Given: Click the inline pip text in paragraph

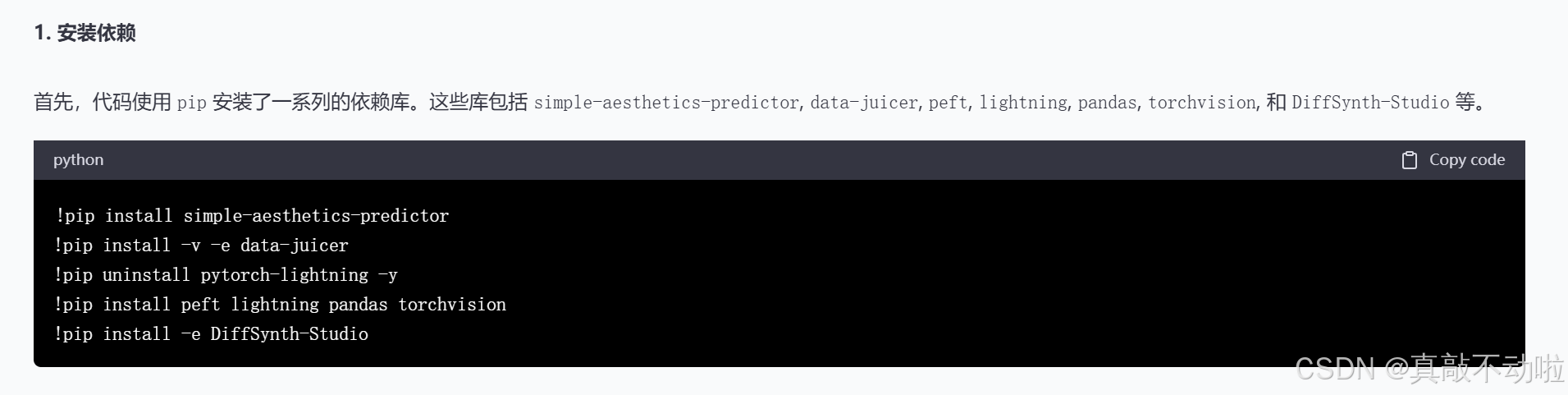Looking at the screenshot, I should pos(192,103).
